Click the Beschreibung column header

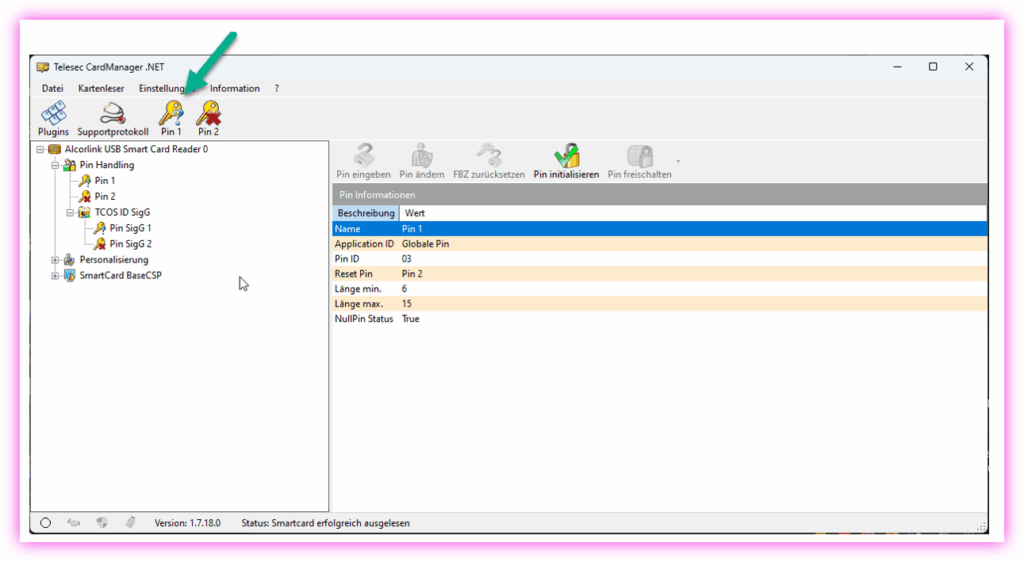(366, 213)
